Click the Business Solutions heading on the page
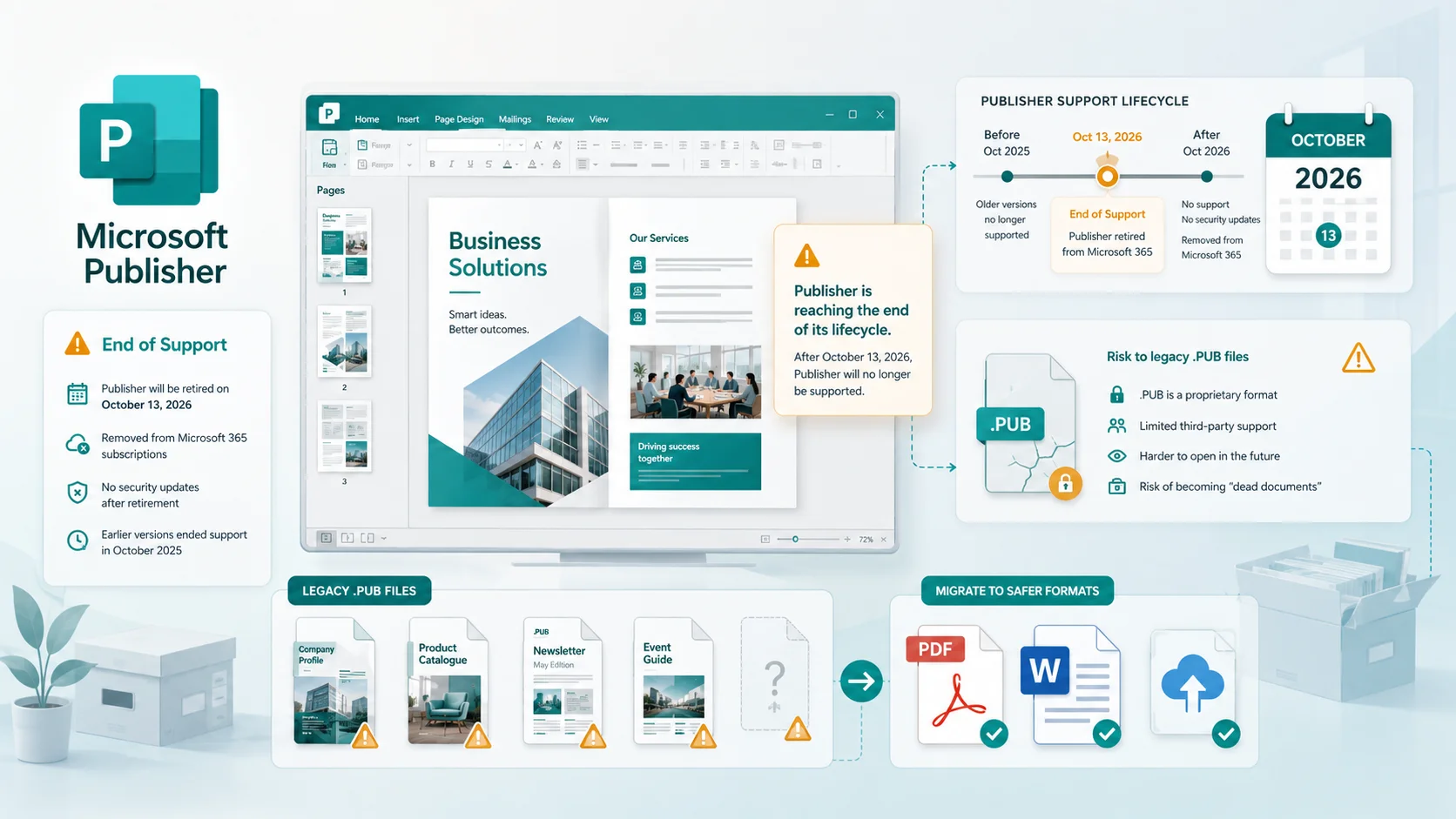Image resolution: width=1456 pixels, height=819 pixels. pos(497,254)
